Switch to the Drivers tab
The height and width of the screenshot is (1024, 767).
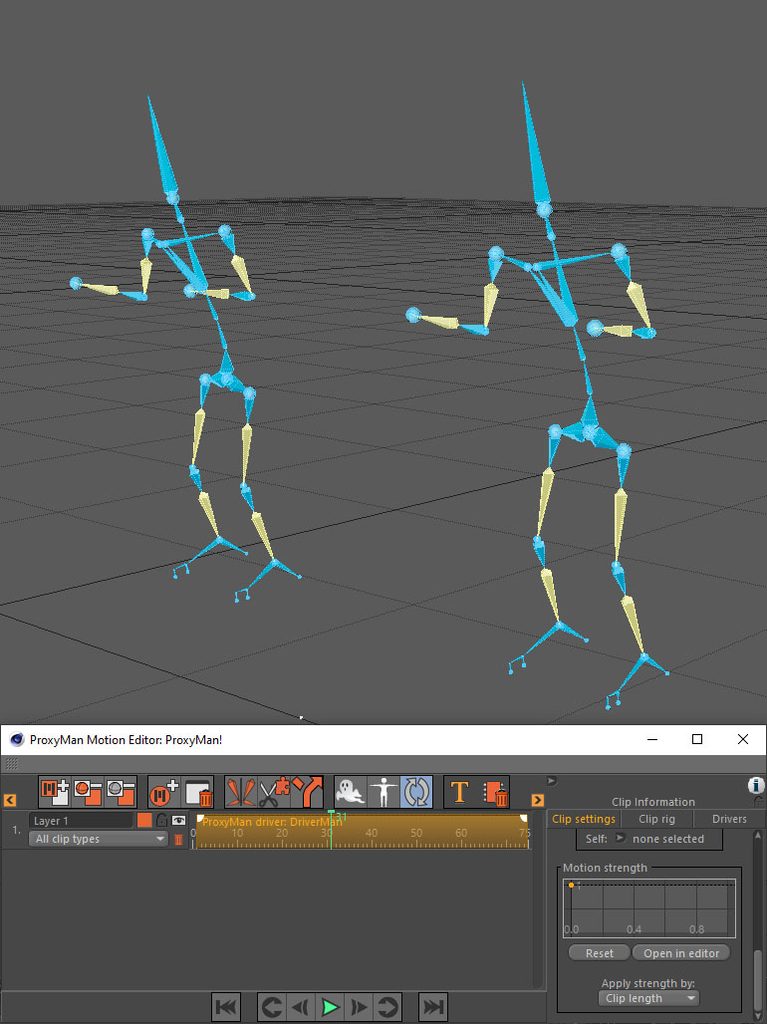click(729, 819)
